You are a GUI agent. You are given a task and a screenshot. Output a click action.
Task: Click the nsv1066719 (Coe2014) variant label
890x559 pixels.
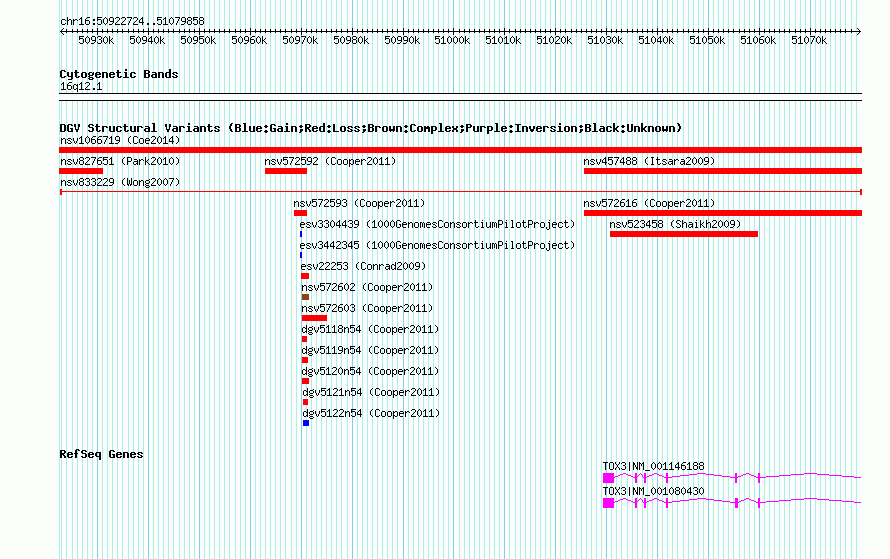click(120, 140)
